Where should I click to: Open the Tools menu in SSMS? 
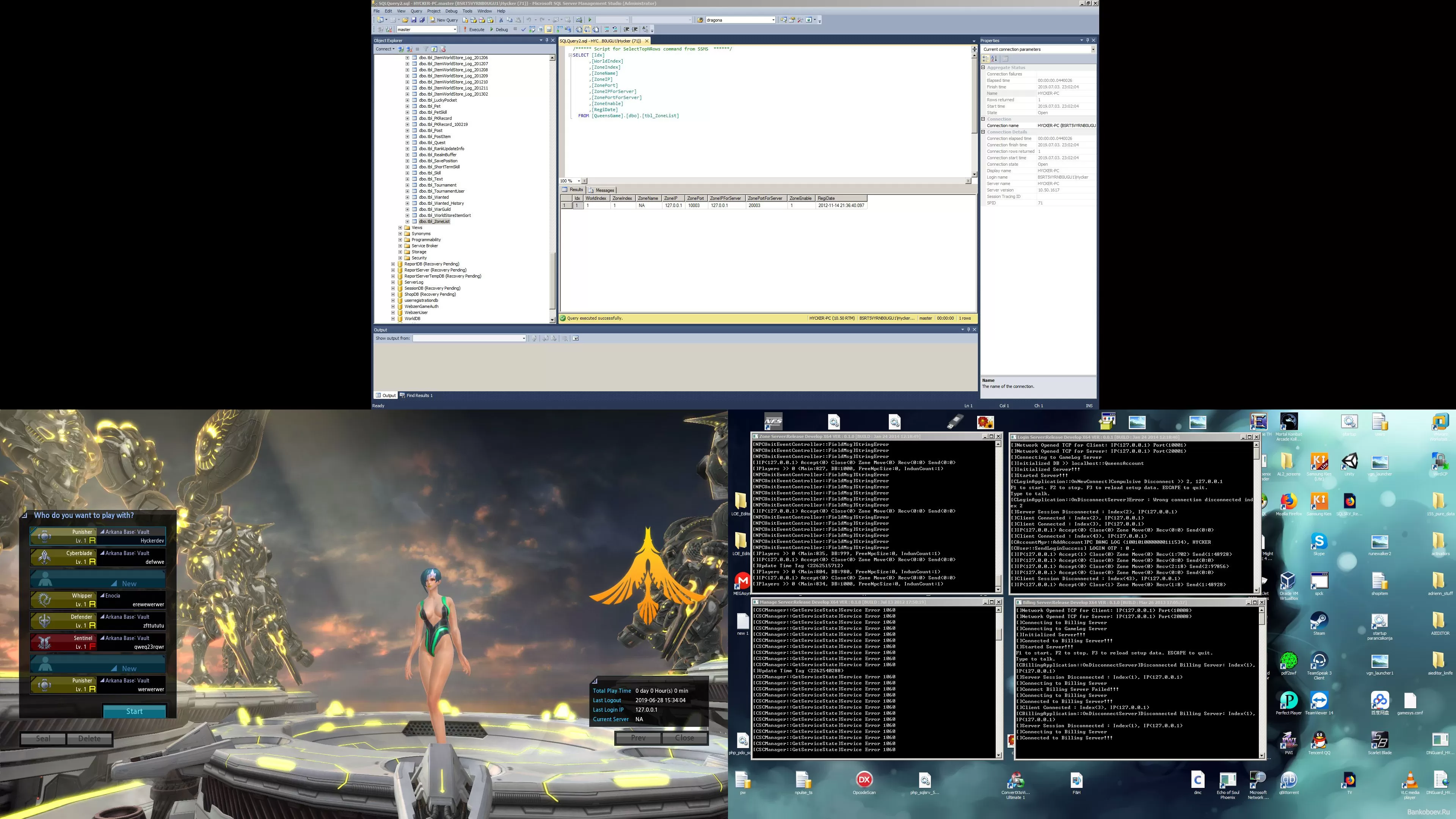468,11
